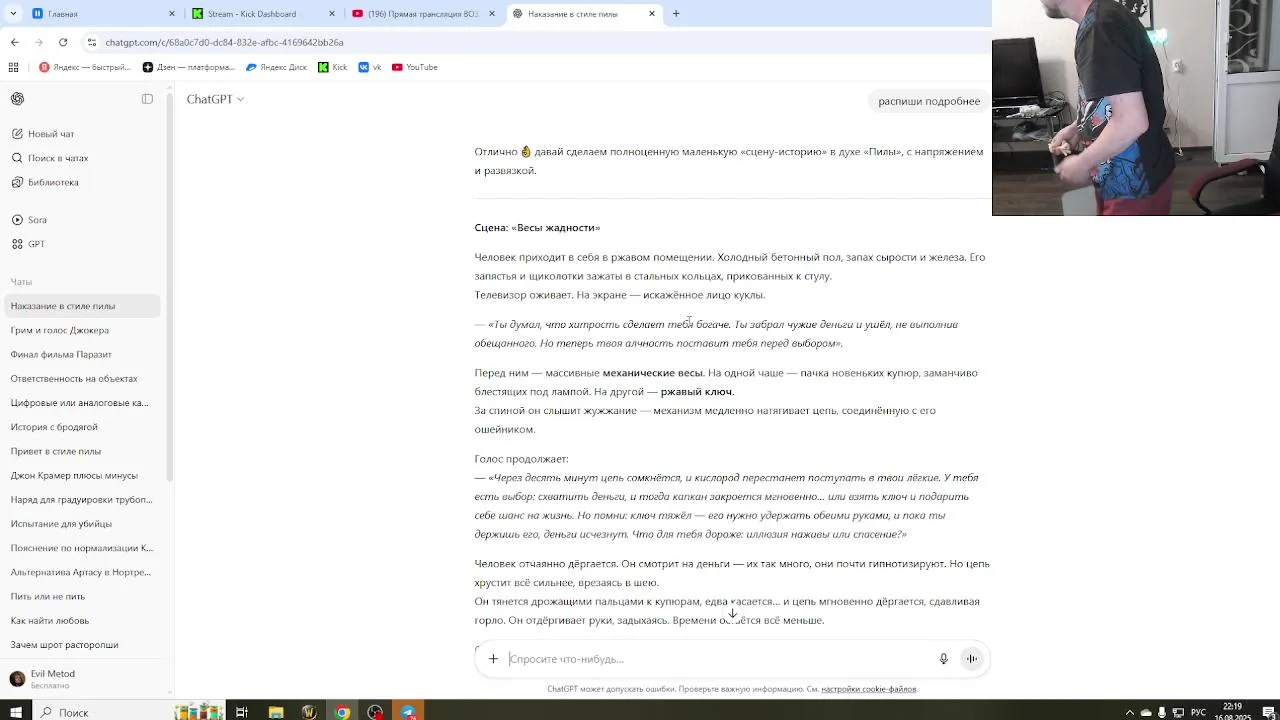
Task: Open the Evil Metod account menu
Action: (82, 679)
